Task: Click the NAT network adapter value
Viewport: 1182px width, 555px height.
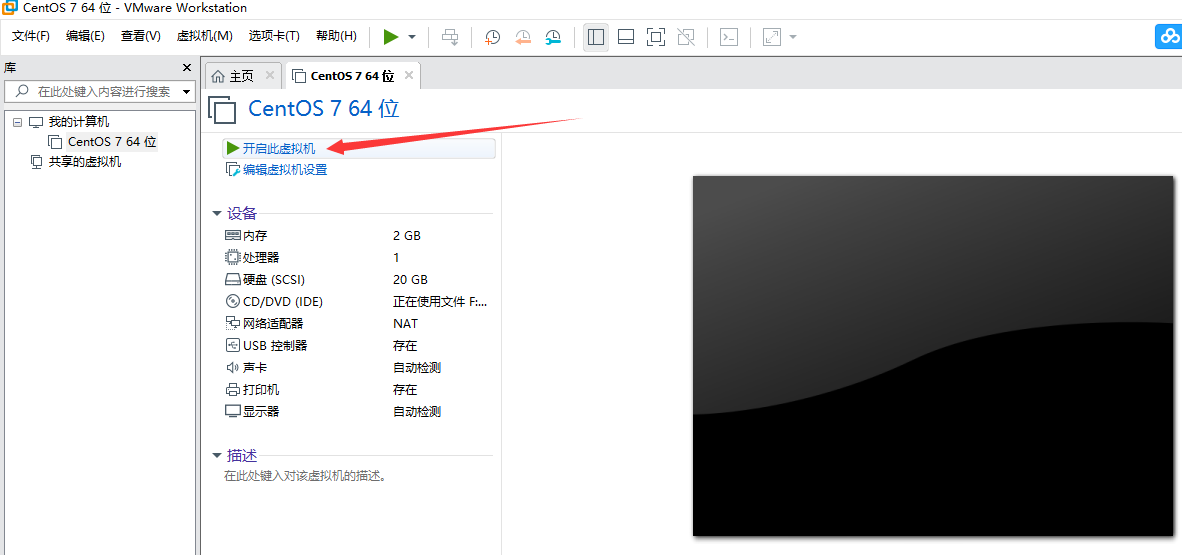Action: [x=406, y=323]
